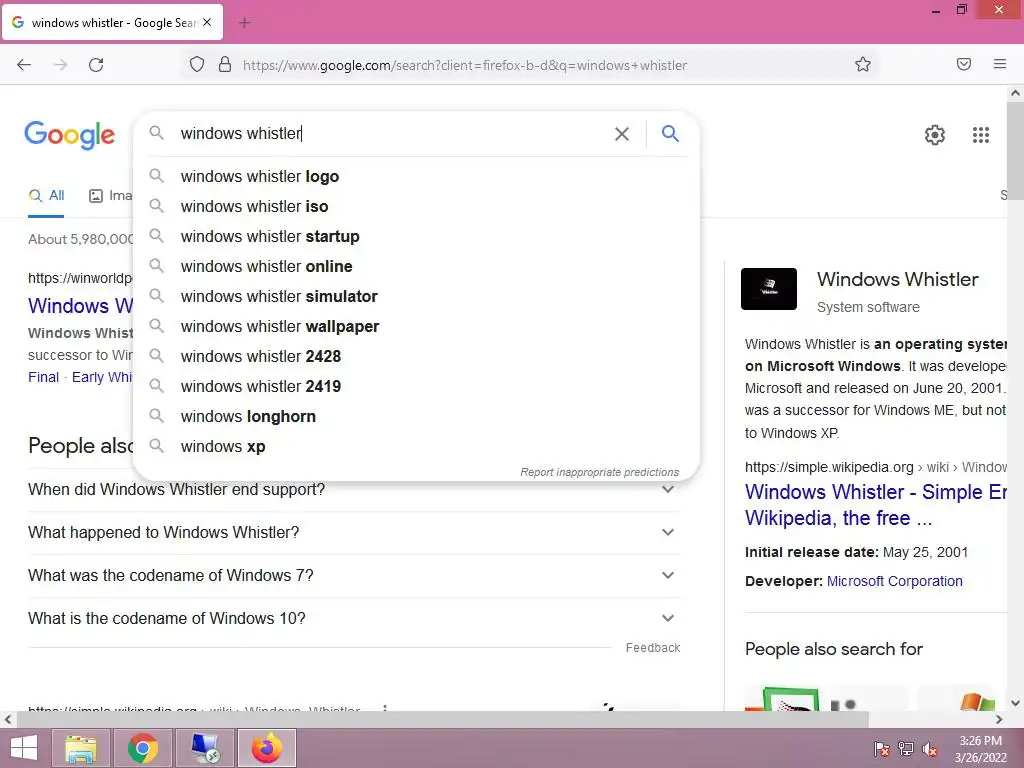Click the Feedback link
The image size is (1024, 768).
(x=652, y=648)
